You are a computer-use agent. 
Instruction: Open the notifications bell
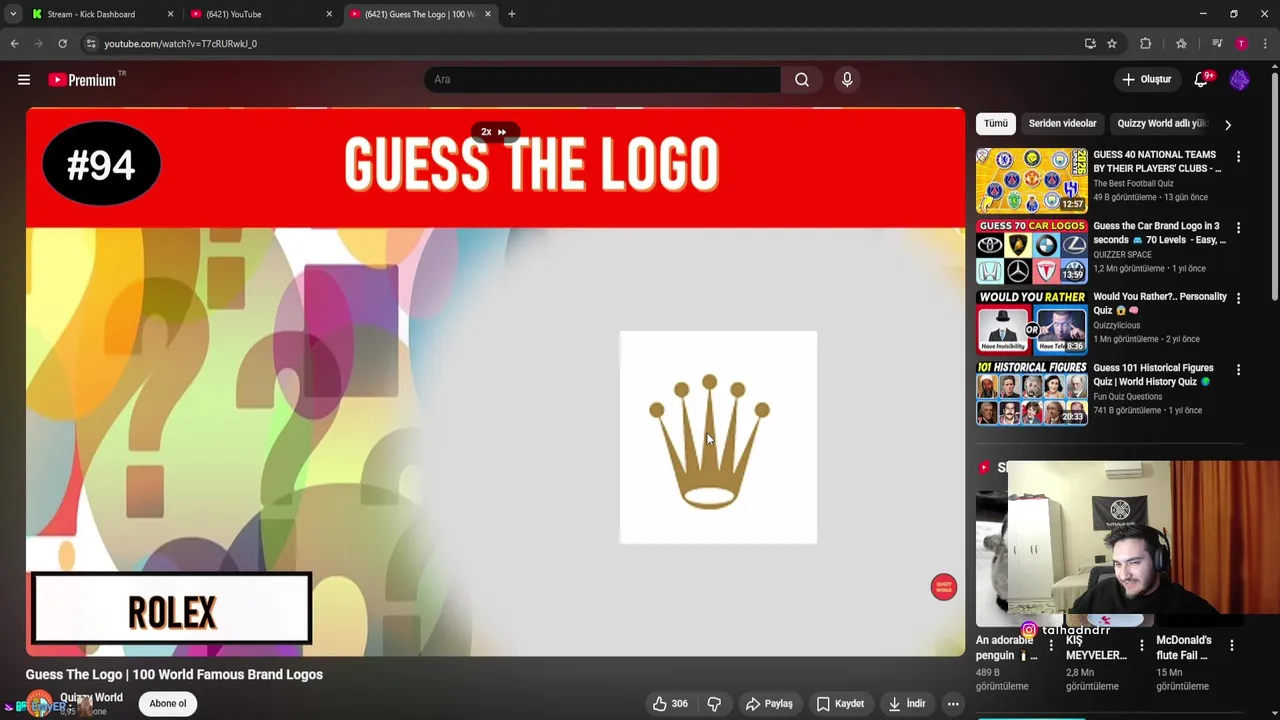1202,79
